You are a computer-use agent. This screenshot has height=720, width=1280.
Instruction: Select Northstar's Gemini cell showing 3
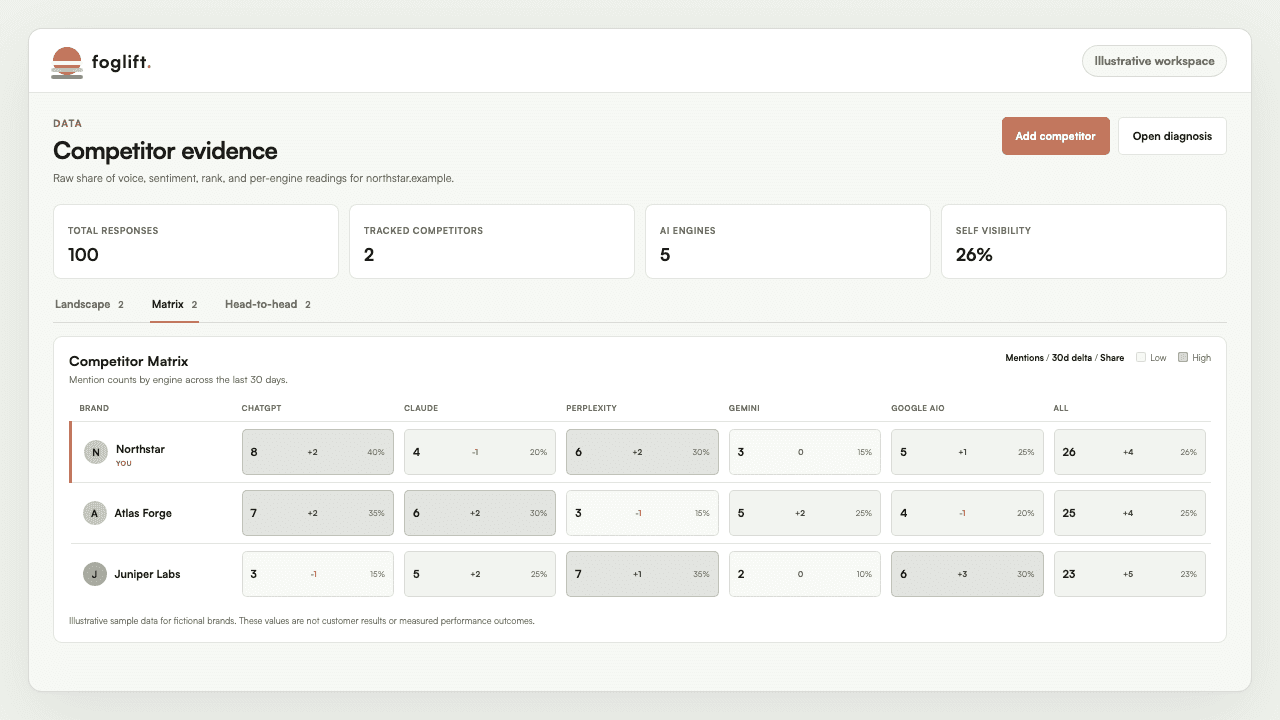pyautogui.click(x=805, y=452)
